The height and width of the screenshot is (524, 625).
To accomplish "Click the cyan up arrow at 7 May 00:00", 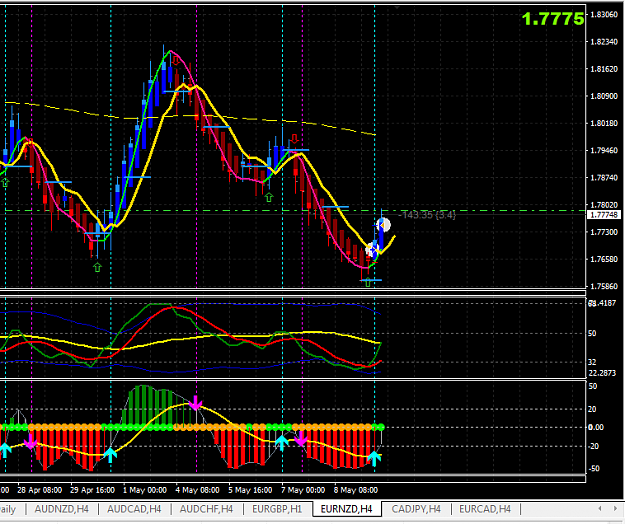I will [282, 443].
